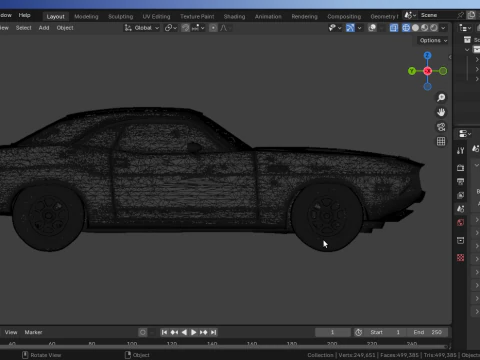Screen dimensions: 480x360
Task: Toggle auto keying record button
Action: coord(143,332)
